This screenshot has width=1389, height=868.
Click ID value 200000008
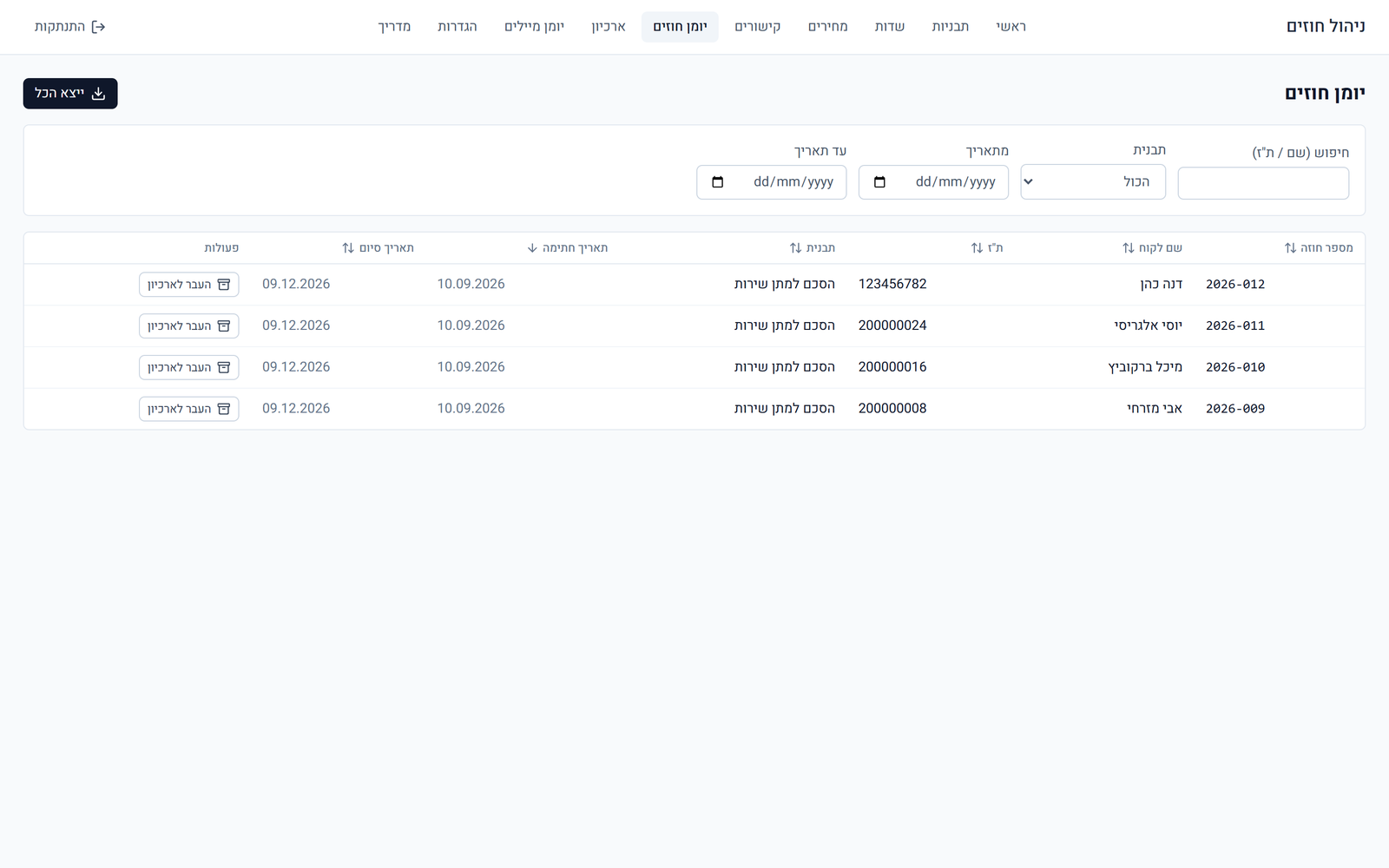tap(892, 409)
